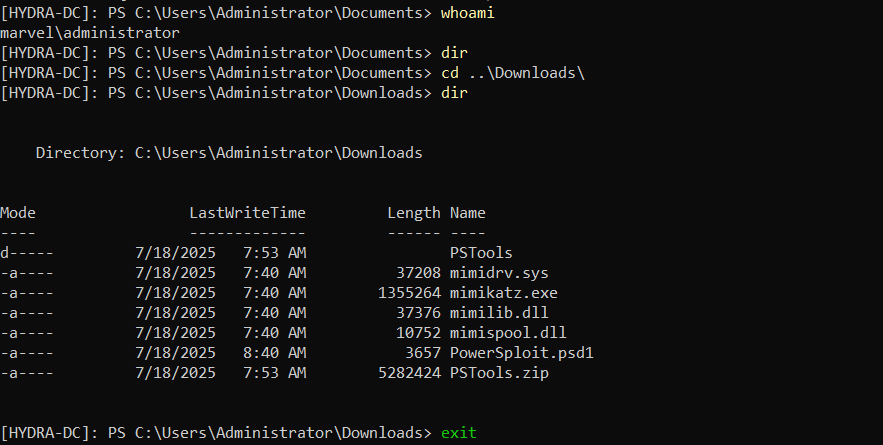Click the PSTools directory name

click(481, 253)
